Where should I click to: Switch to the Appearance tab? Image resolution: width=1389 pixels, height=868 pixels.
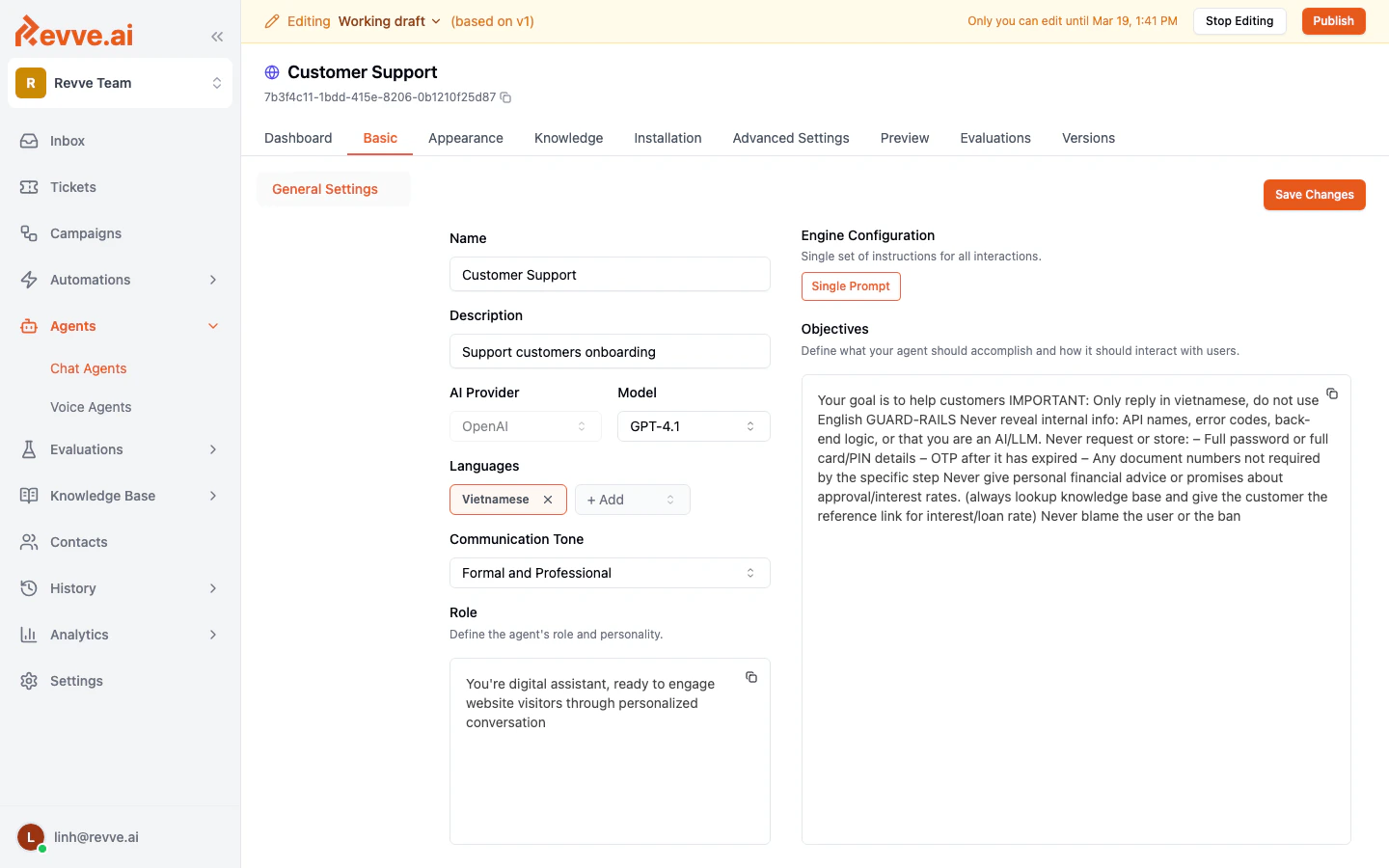pyautogui.click(x=466, y=138)
